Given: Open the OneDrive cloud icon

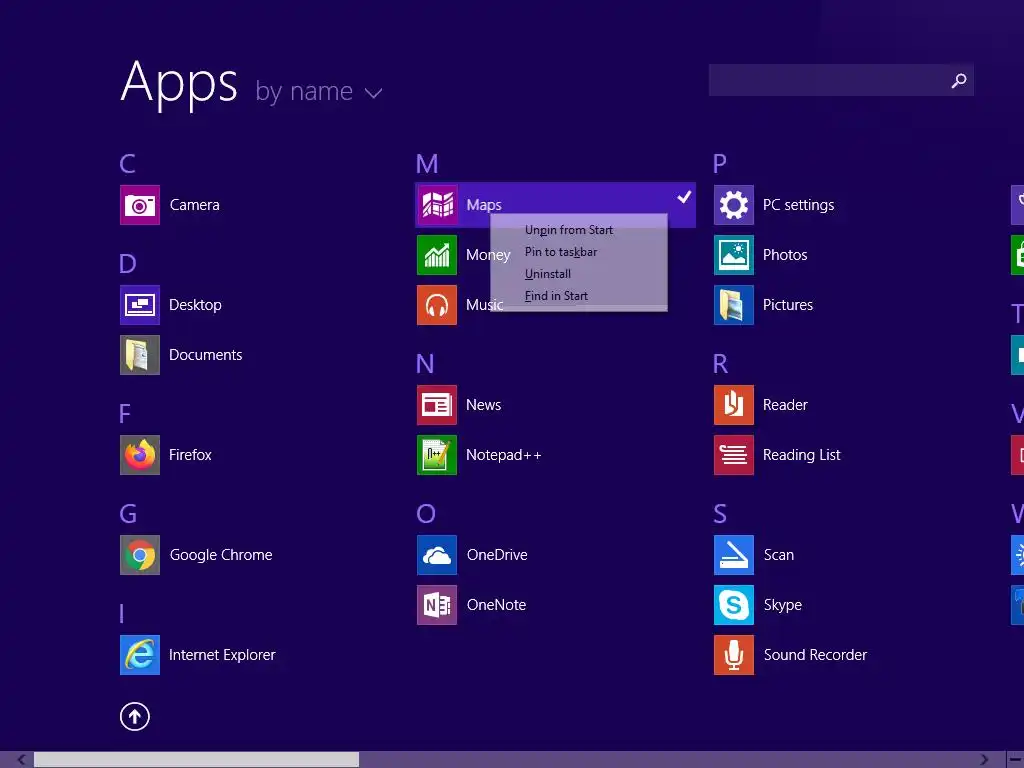Looking at the screenshot, I should click(437, 555).
